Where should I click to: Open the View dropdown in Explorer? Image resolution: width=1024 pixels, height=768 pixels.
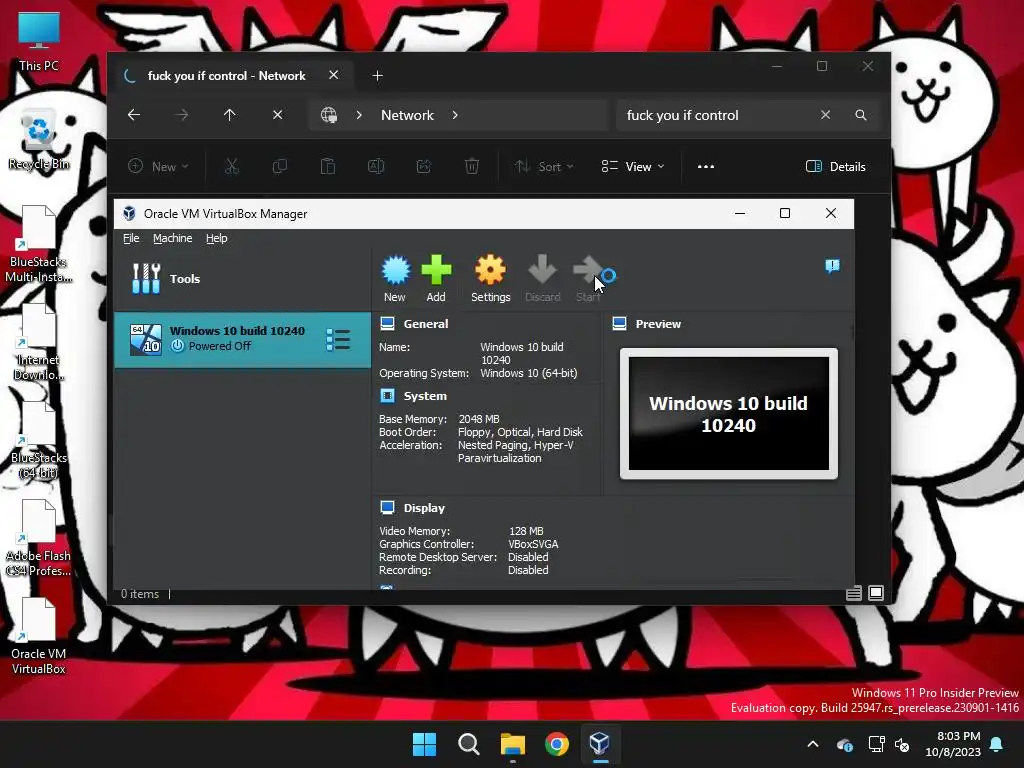633,167
